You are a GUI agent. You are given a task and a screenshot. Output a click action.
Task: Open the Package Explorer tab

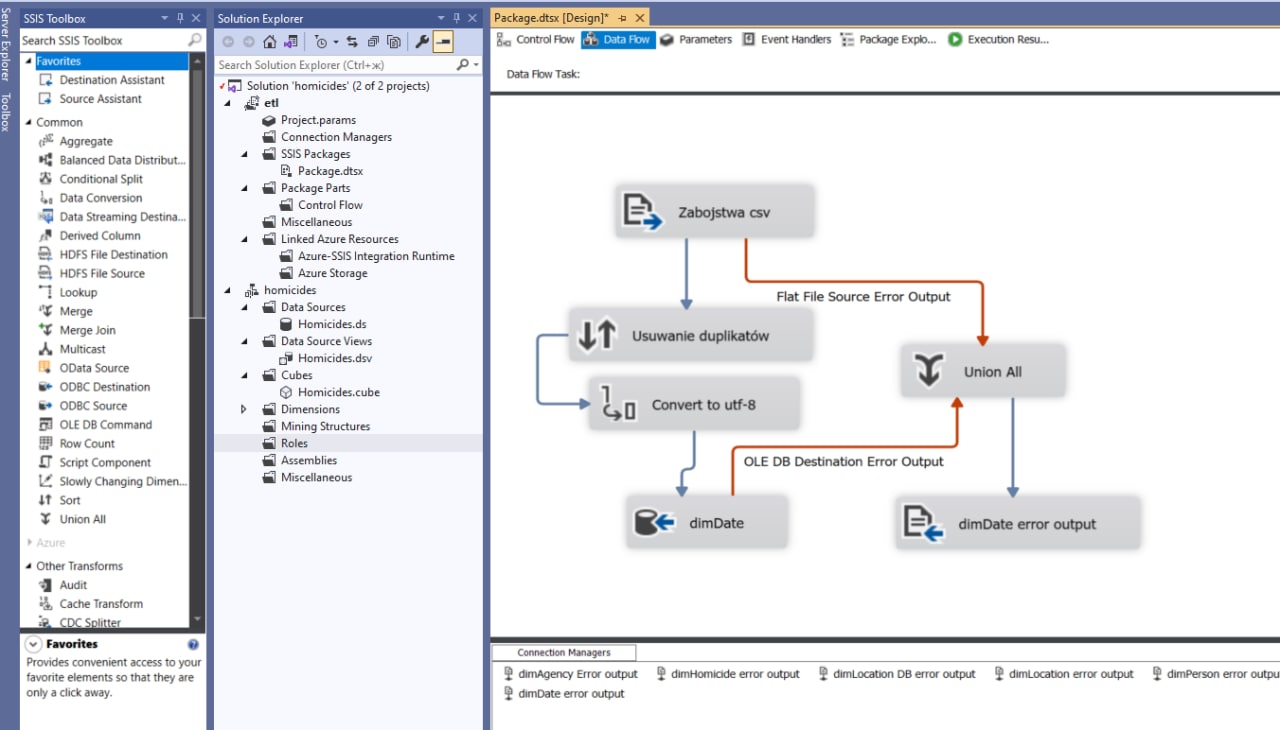point(889,40)
